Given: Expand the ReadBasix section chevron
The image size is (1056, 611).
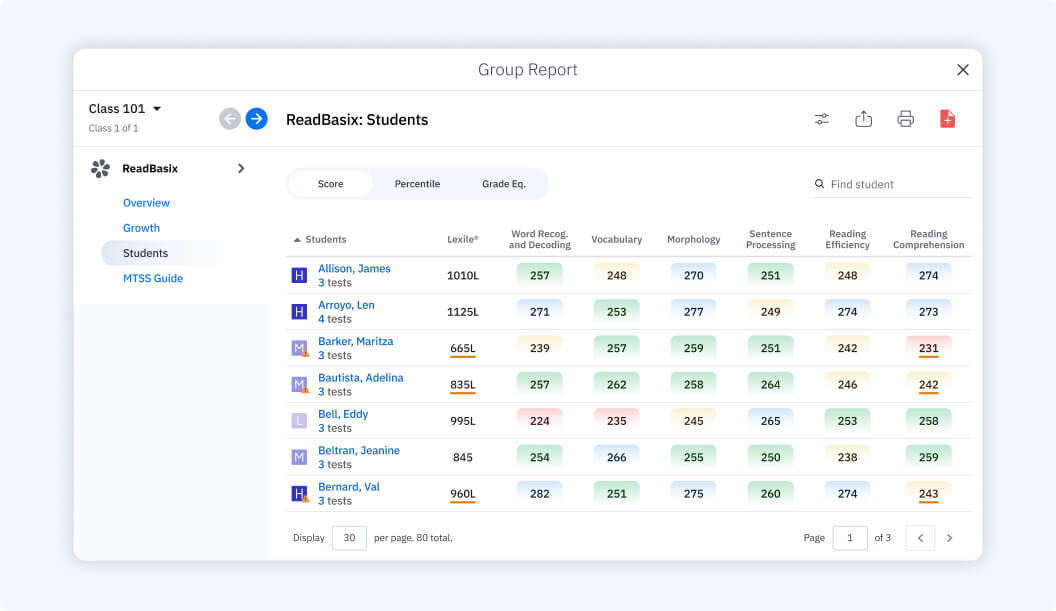Looking at the screenshot, I should (240, 168).
